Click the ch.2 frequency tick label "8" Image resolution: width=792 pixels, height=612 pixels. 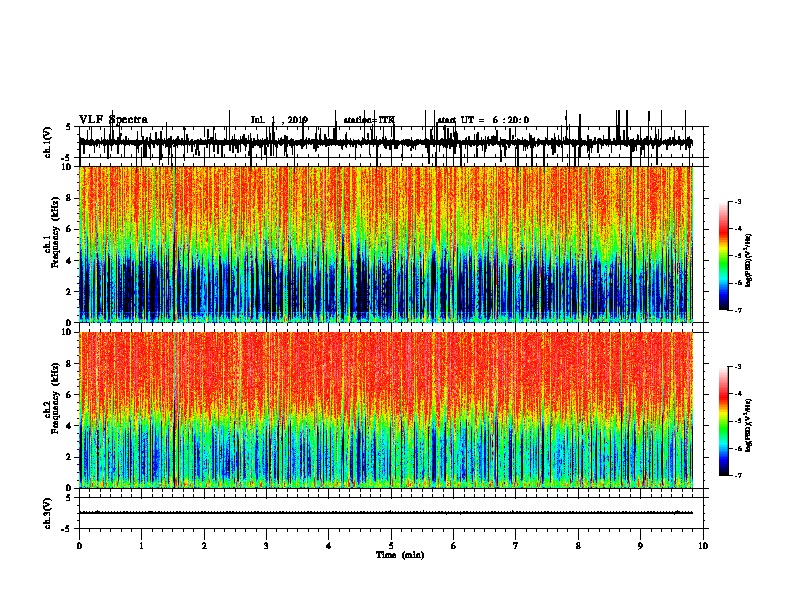tap(69, 364)
